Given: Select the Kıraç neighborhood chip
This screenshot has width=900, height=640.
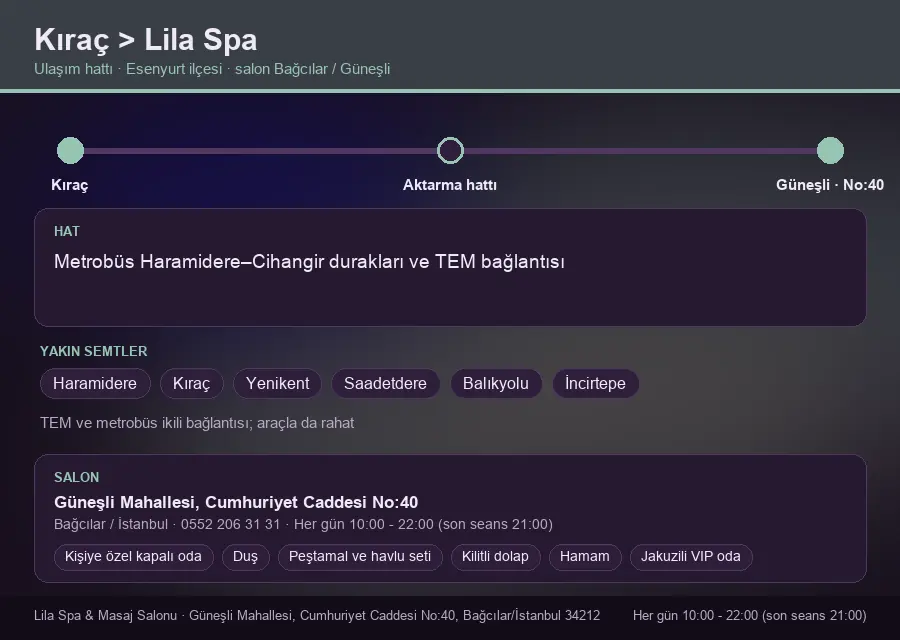Looking at the screenshot, I should coord(191,383).
